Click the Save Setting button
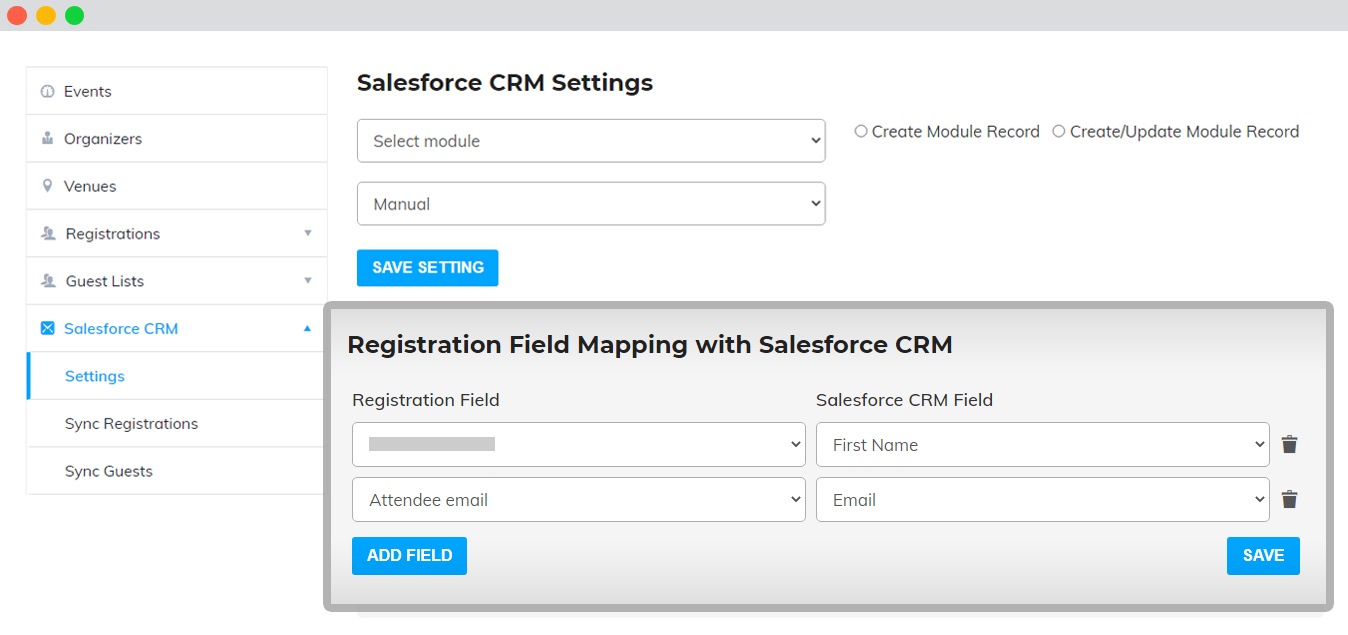Image resolution: width=1348 pixels, height=635 pixels. (428, 268)
